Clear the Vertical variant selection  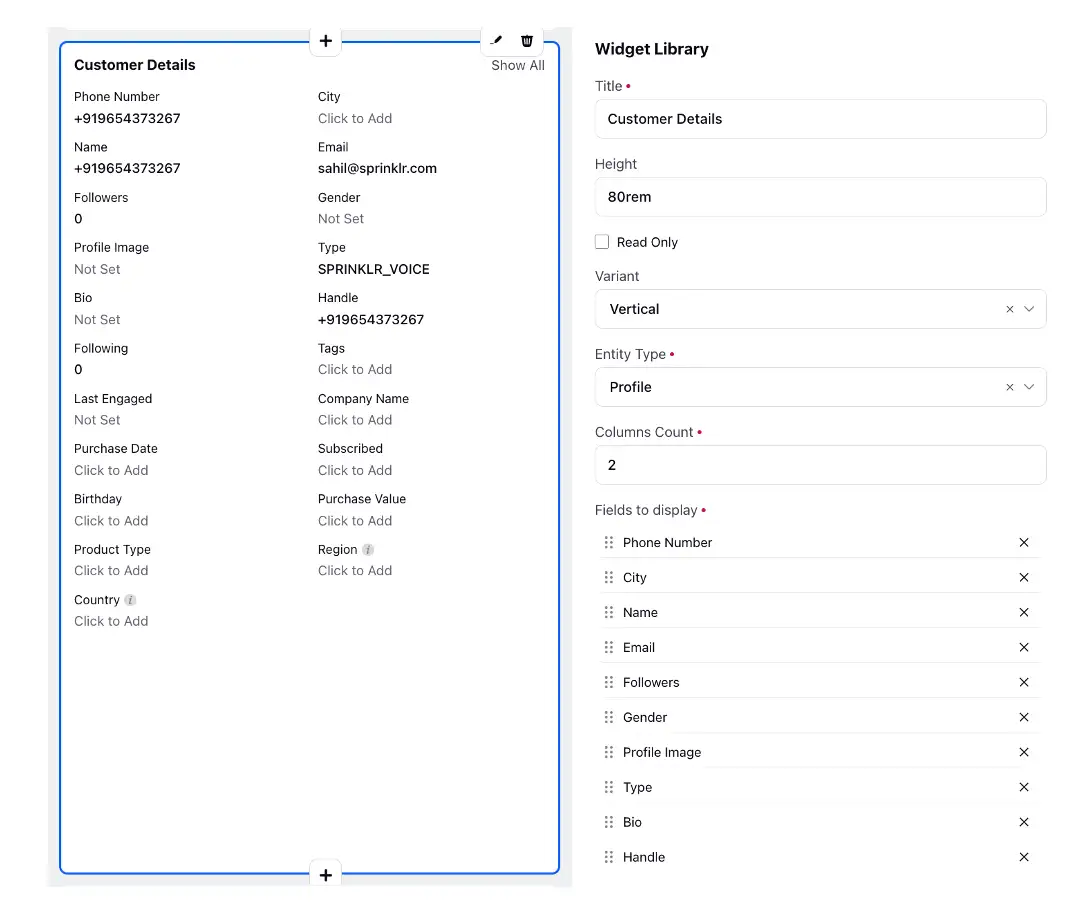tap(1009, 309)
